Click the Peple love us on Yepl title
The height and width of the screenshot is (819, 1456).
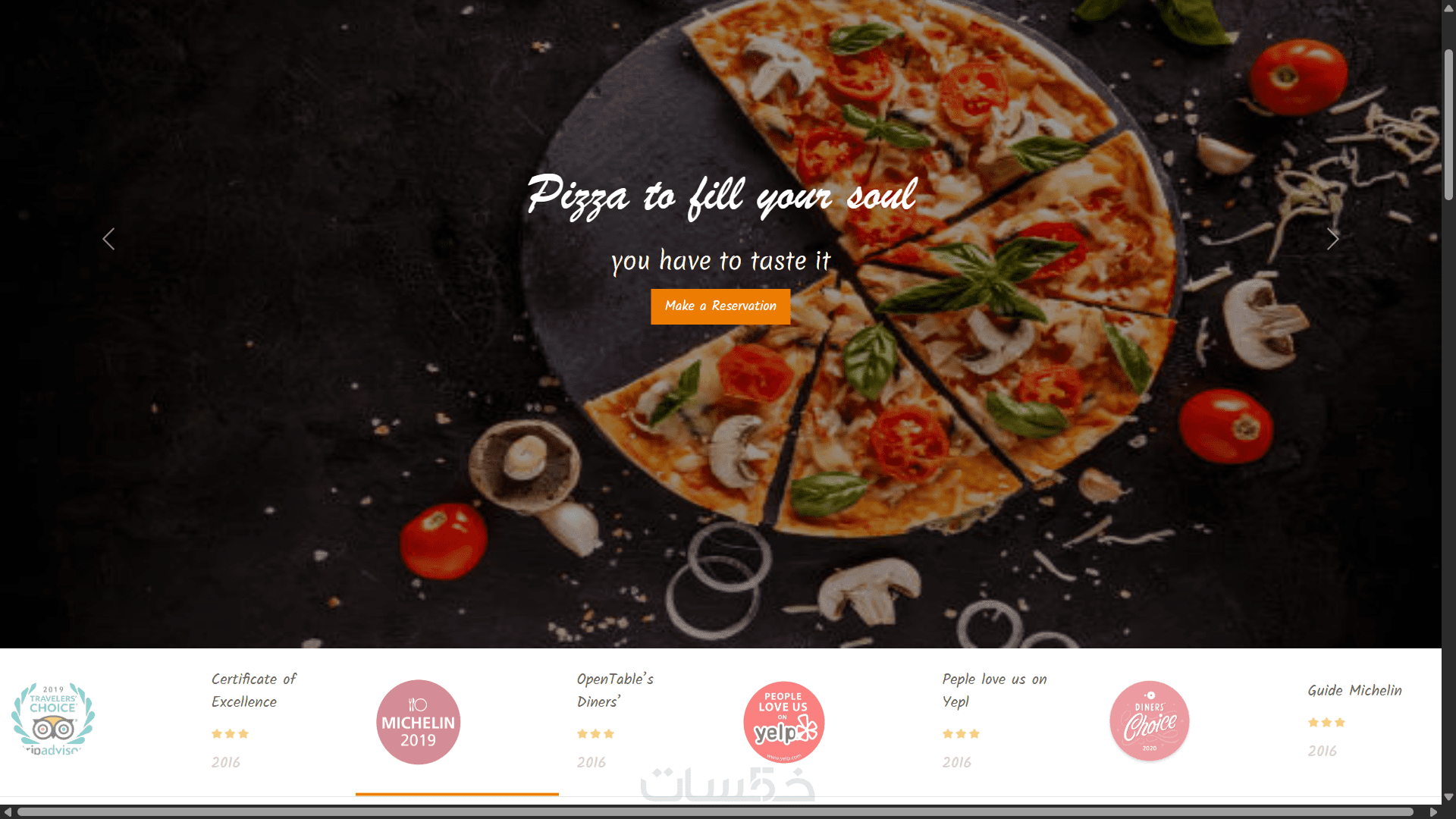pyautogui.click(x=994, y=690)
